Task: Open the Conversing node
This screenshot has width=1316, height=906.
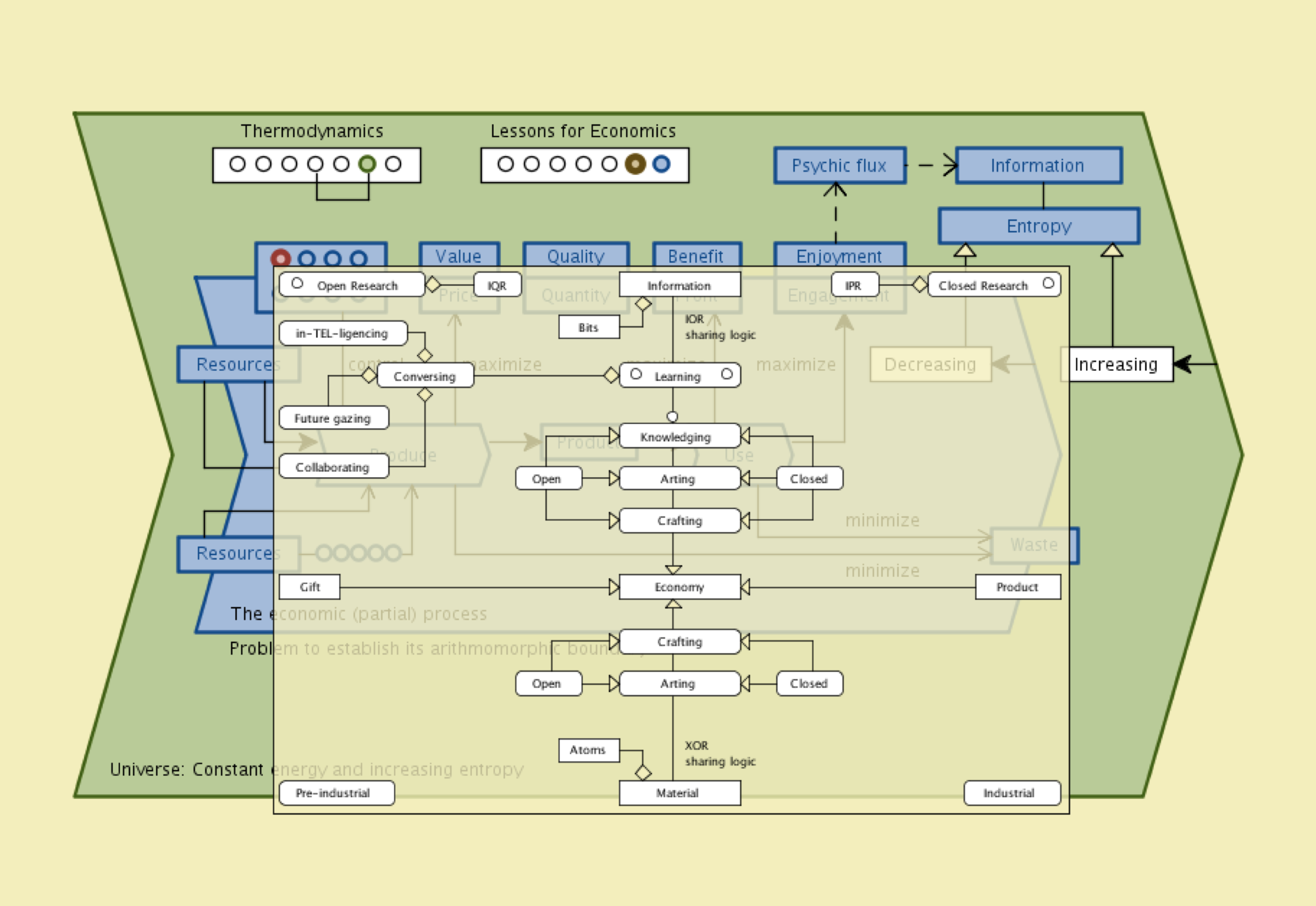Action: pyautogui.click(x=424, y=376)
